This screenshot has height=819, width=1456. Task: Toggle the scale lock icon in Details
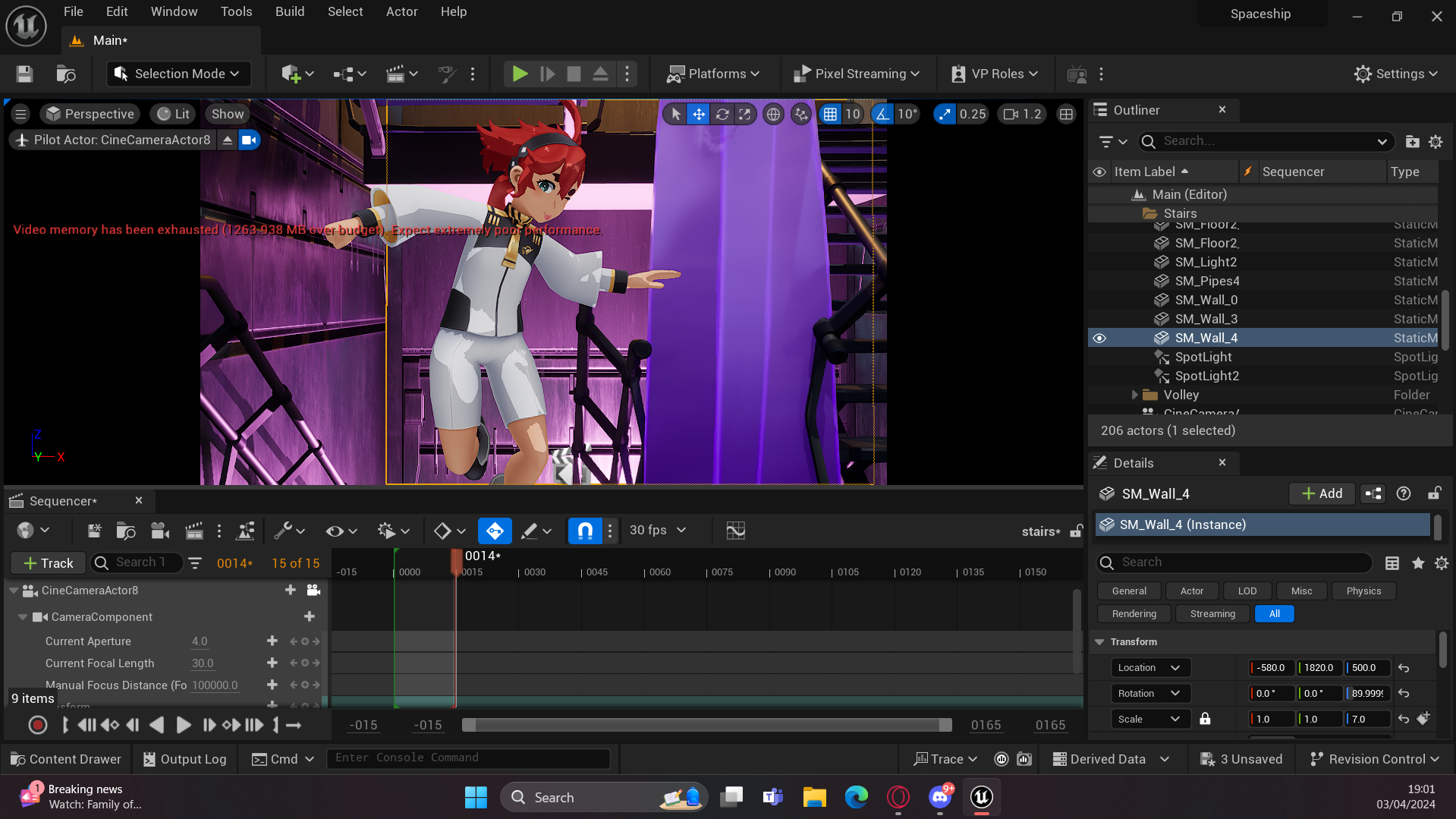coord(1205,719)
